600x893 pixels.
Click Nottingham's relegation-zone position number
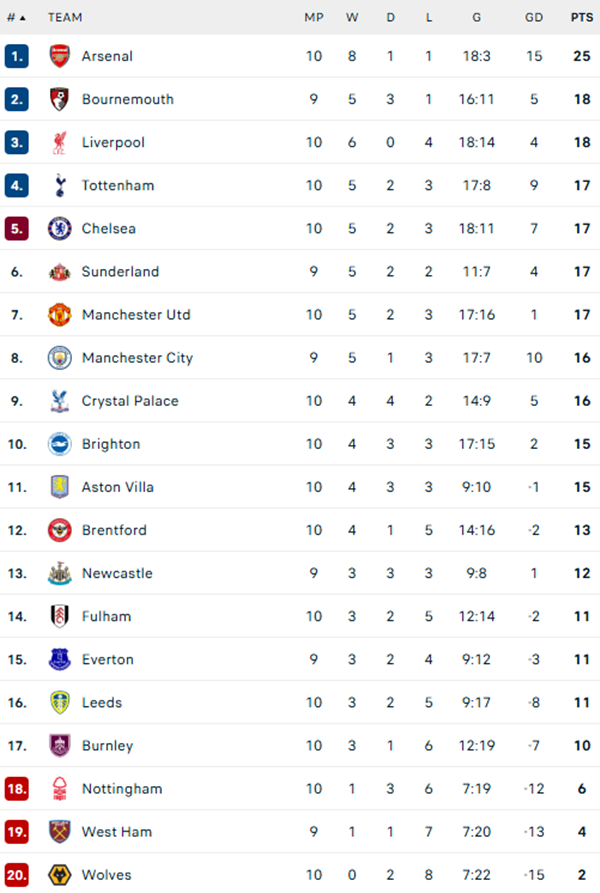point(16,788)
